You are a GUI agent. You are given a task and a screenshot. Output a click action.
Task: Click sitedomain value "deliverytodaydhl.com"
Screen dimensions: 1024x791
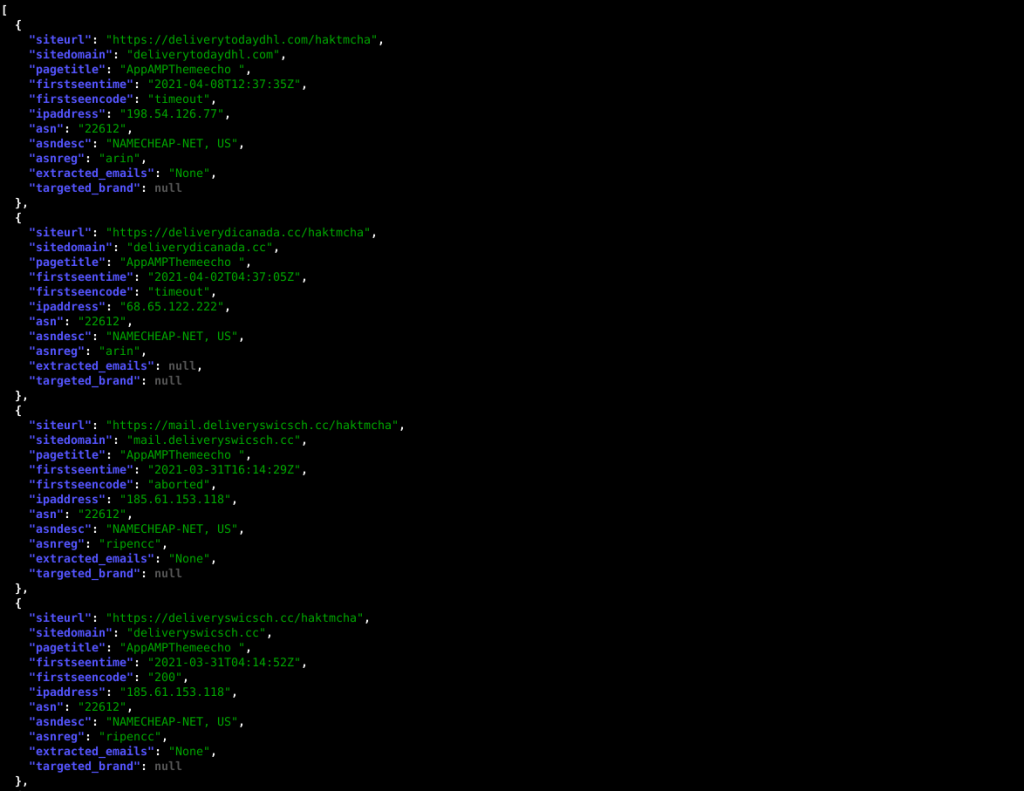click(203, 55)
